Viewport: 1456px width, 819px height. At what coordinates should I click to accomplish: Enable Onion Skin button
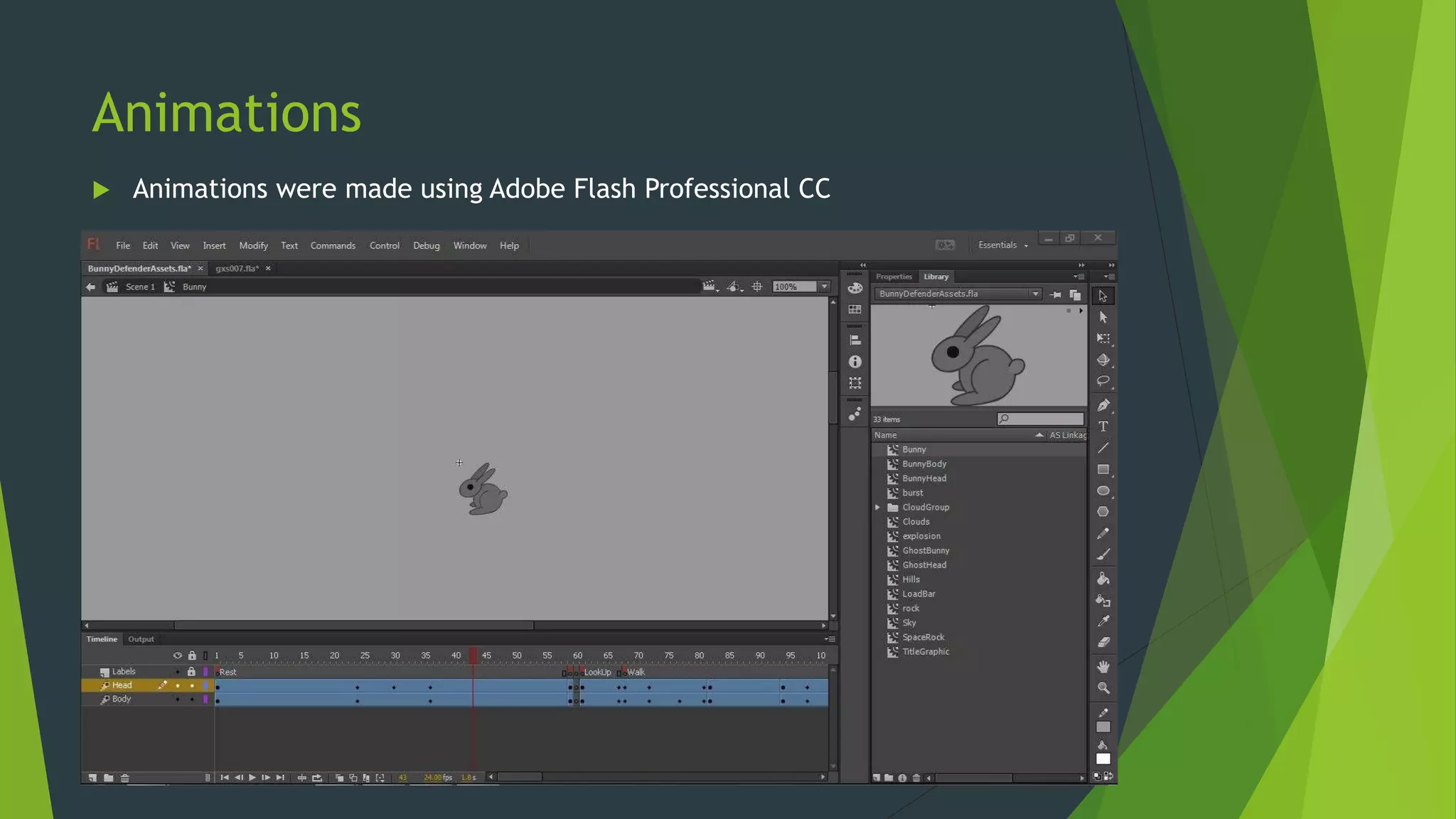(339, 778)
